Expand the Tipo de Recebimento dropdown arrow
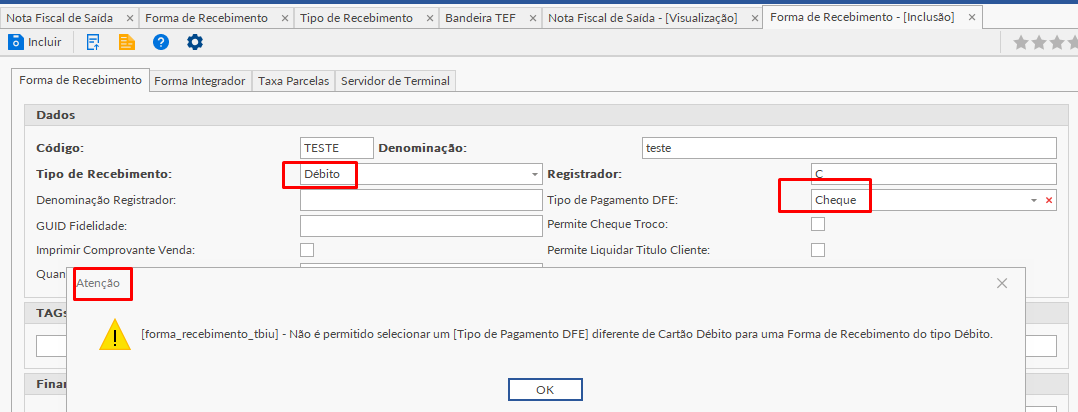The height and width of the screenshot is (412, 1078). [535, 175]
